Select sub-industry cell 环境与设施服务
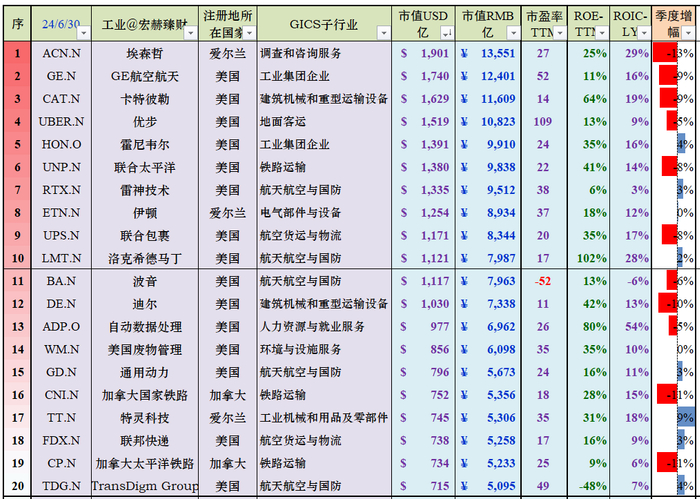This screenshot has height=499, width=700. click(x=325, y=349)
